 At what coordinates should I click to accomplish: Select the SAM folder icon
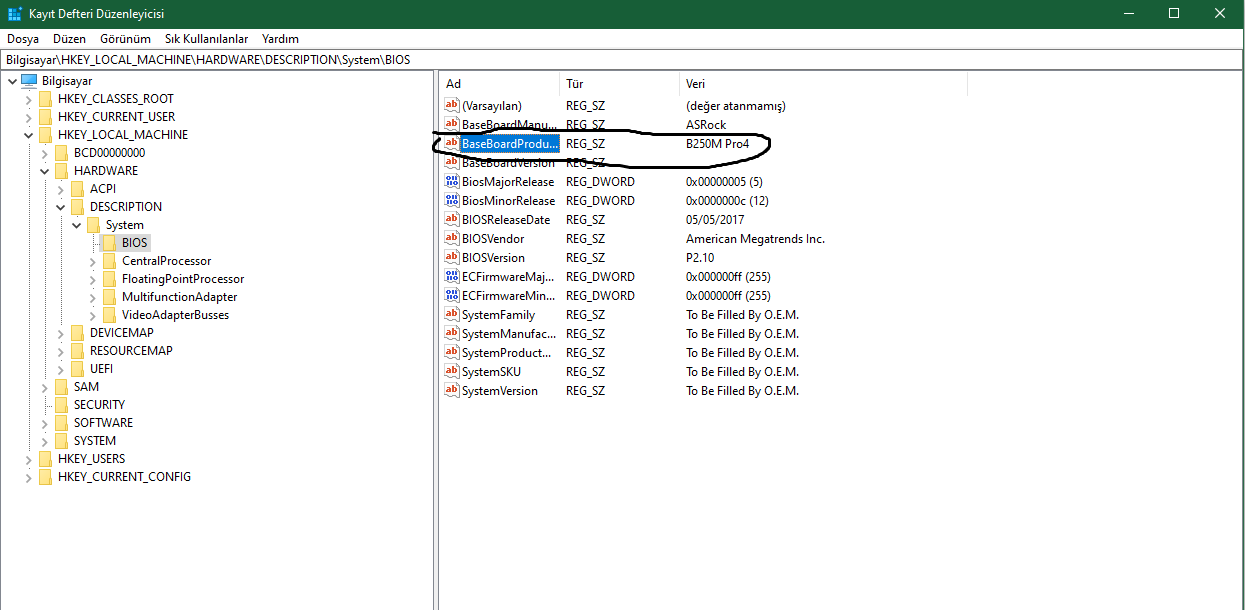tap(62, 387)
